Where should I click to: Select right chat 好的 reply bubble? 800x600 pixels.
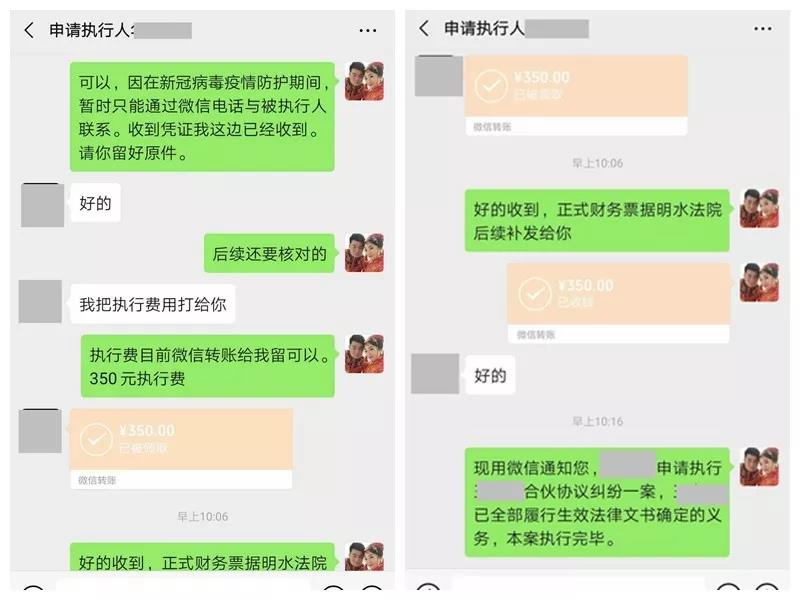(490, 376)
